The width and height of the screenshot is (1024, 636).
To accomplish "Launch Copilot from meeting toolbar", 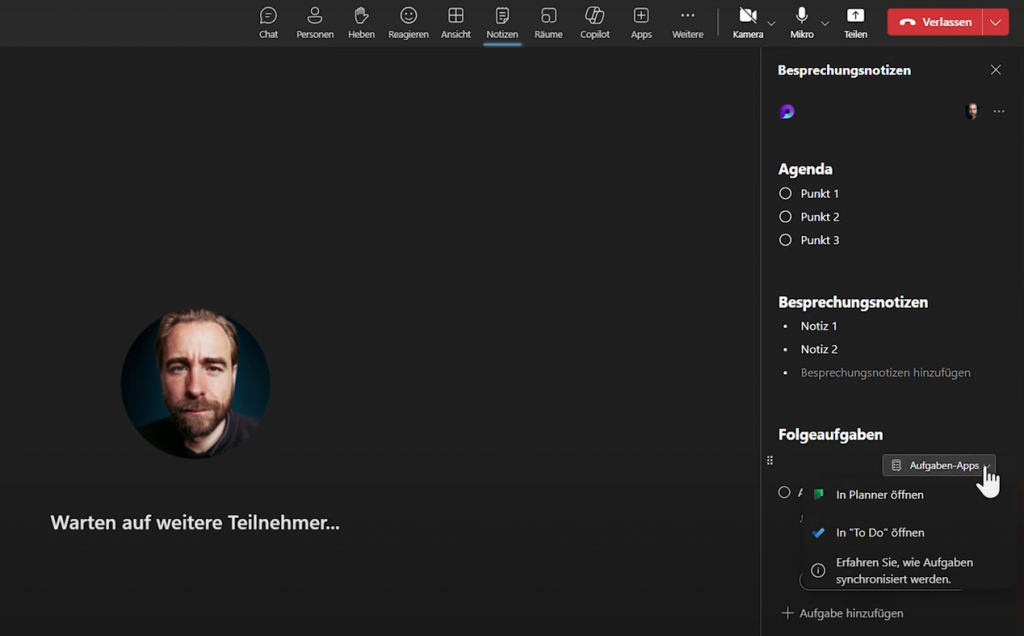I will (x=594, y=22).
